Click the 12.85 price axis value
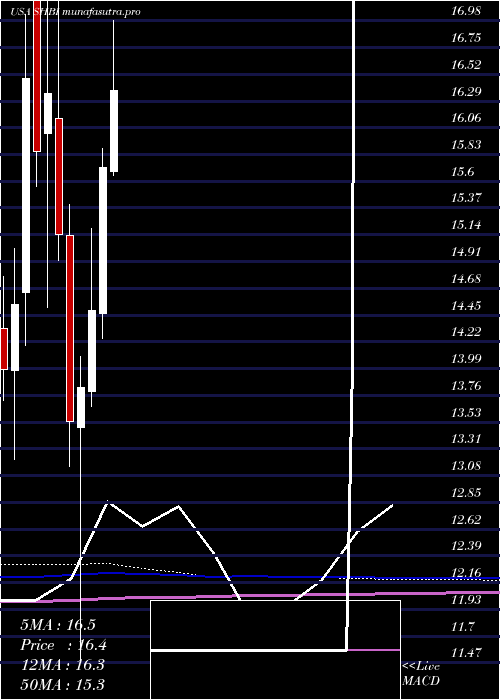 click(x=466, y=492)
